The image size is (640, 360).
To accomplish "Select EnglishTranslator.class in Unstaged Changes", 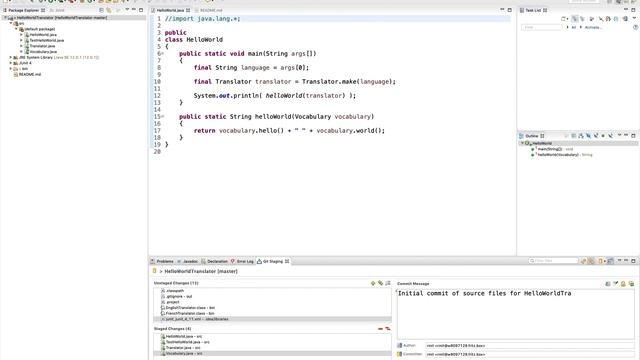I will click(x=187, y=308).
